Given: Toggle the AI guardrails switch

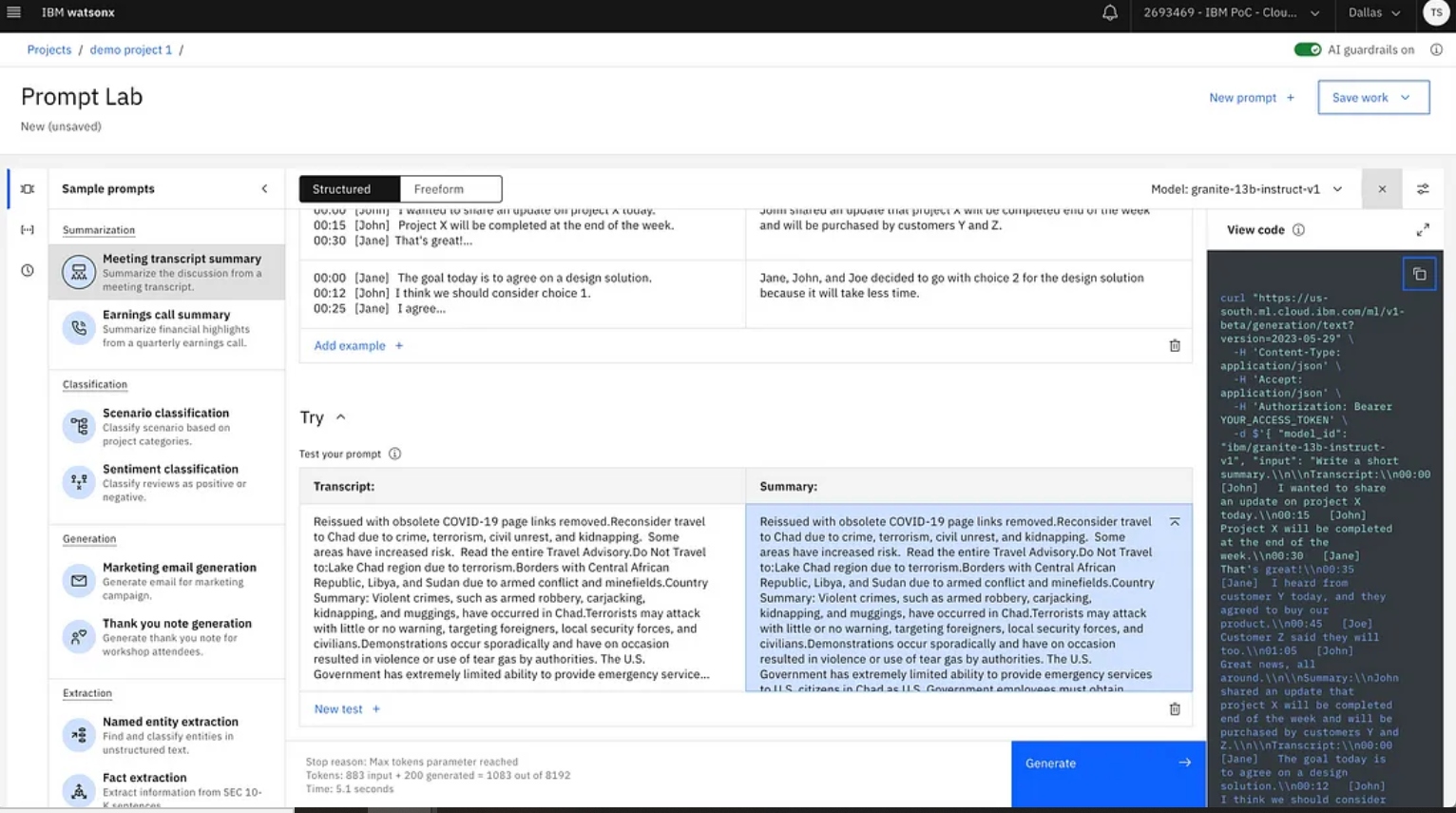Looking at the screenshot, I should 1308,49.
